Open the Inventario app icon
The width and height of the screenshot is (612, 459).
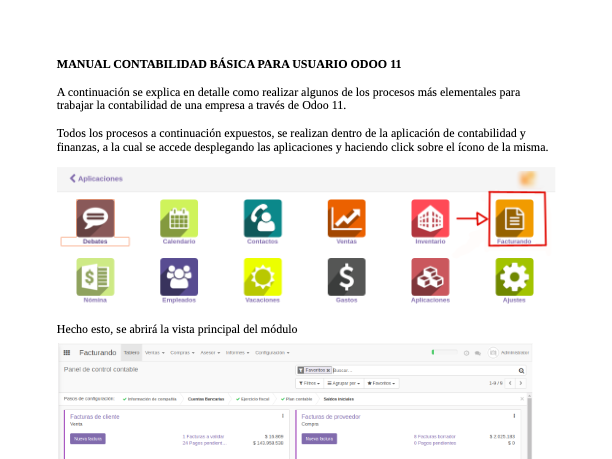pos(430,217)
